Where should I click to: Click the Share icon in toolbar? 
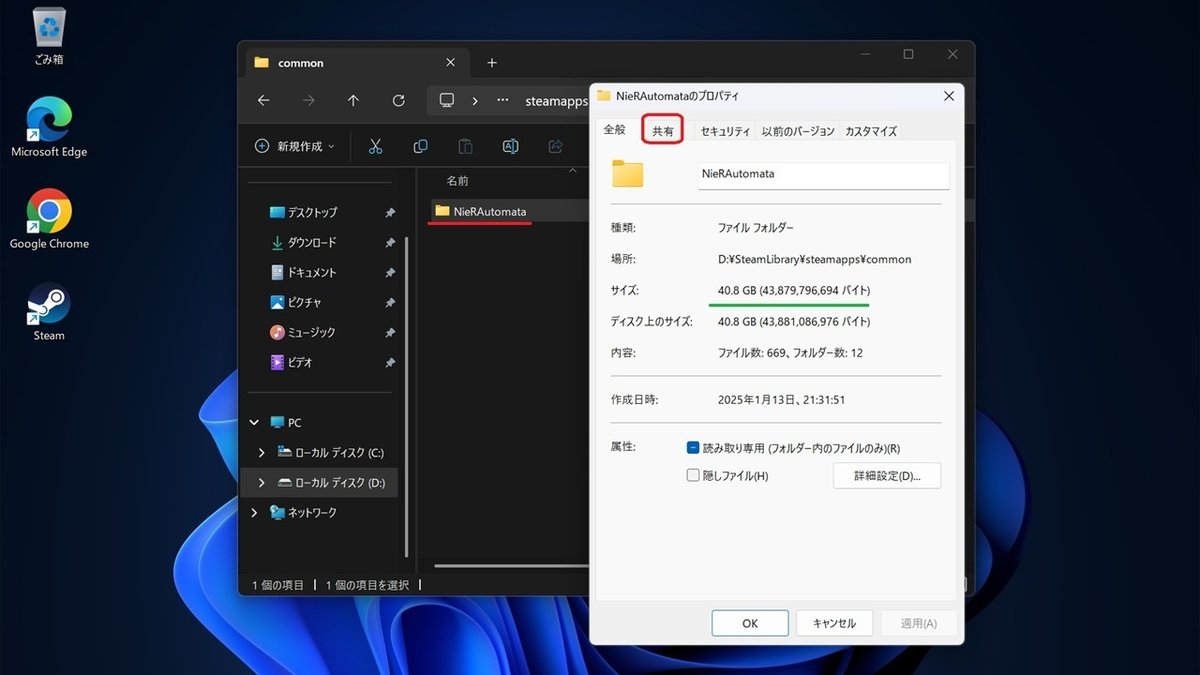[x=555, y=146]
